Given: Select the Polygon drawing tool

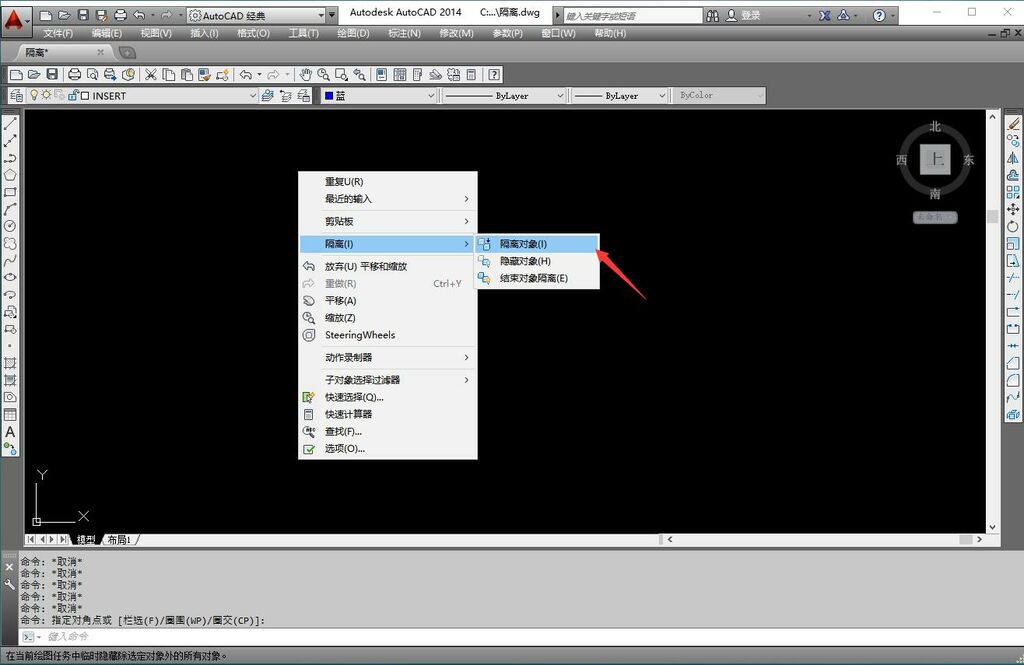Looking at the screenshot, I should [x=10, y=175].
